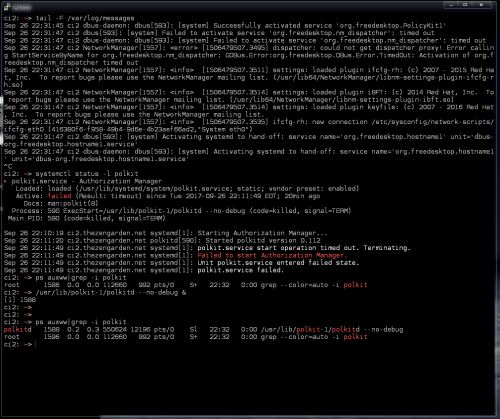The width and height of the screenshot is (500, 419).
Task: Click the 'systemctl status -l polkit' command
Action: point(87,174)
